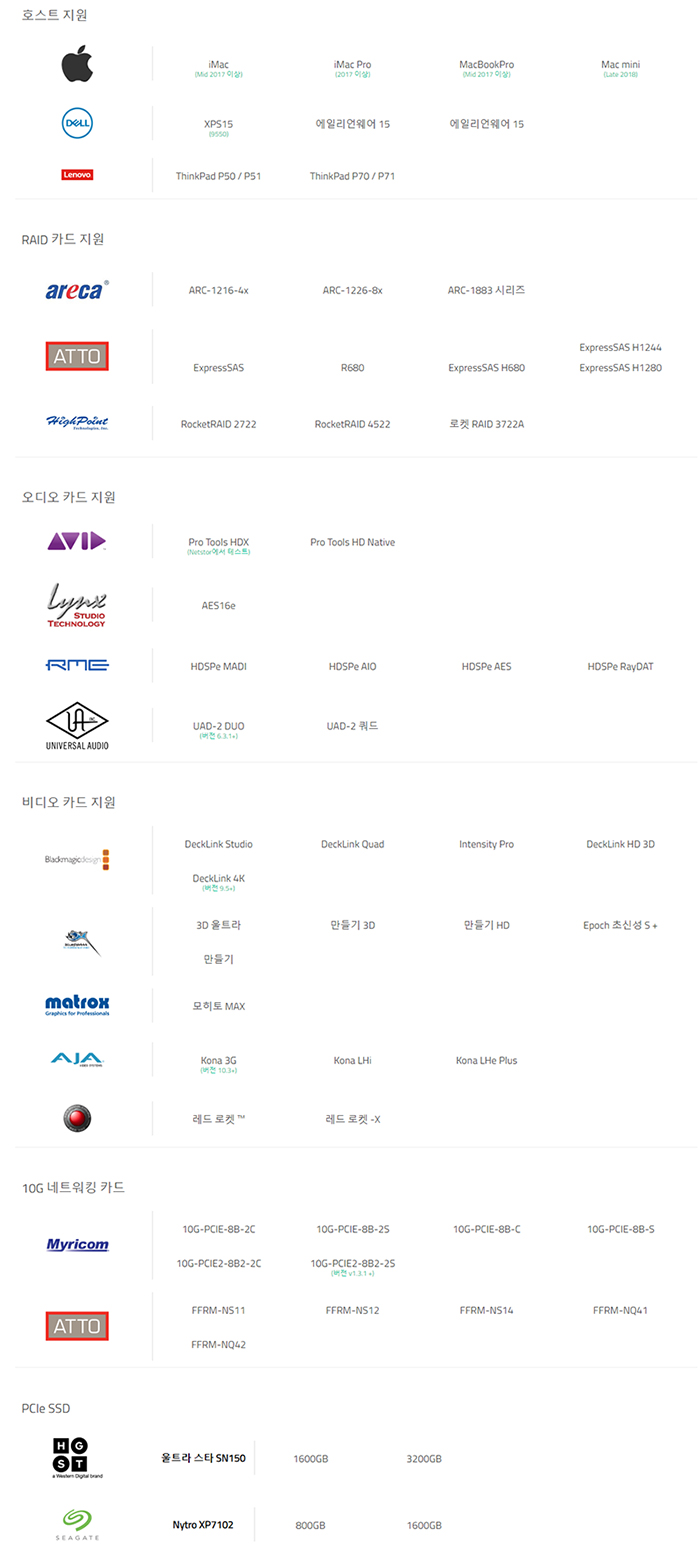The width and height of the screenshot is (700, 1558).
Task: Click the Apple logo in host support
Action: (77, 64)
